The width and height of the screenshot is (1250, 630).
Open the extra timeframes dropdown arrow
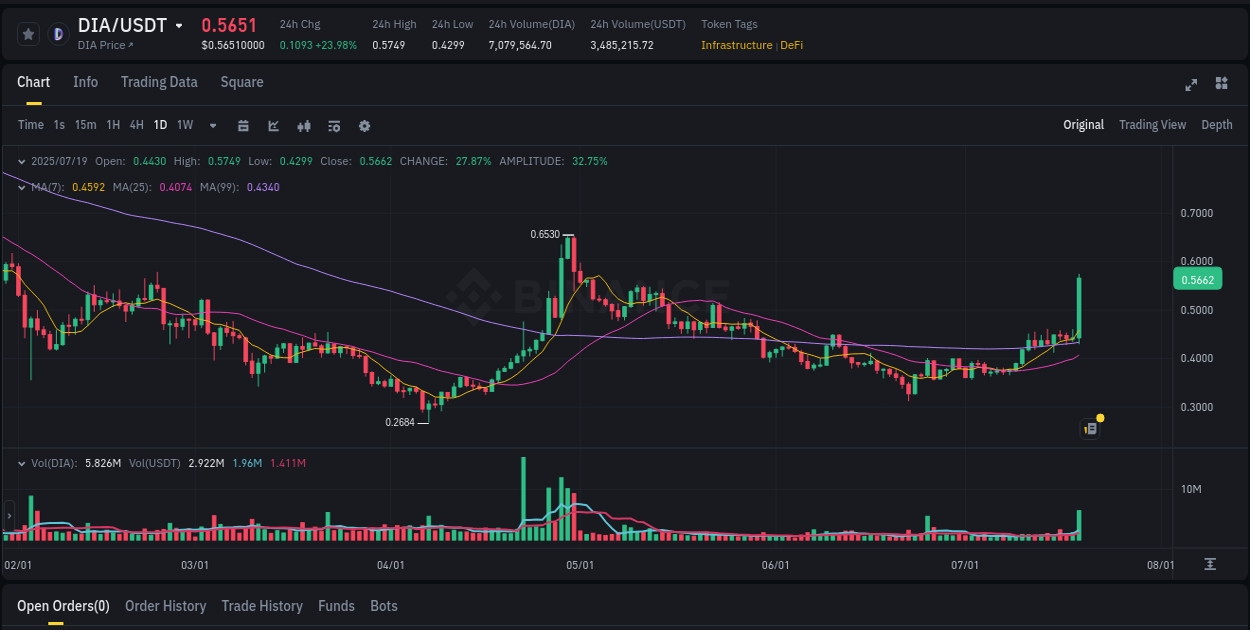point(211,125)
